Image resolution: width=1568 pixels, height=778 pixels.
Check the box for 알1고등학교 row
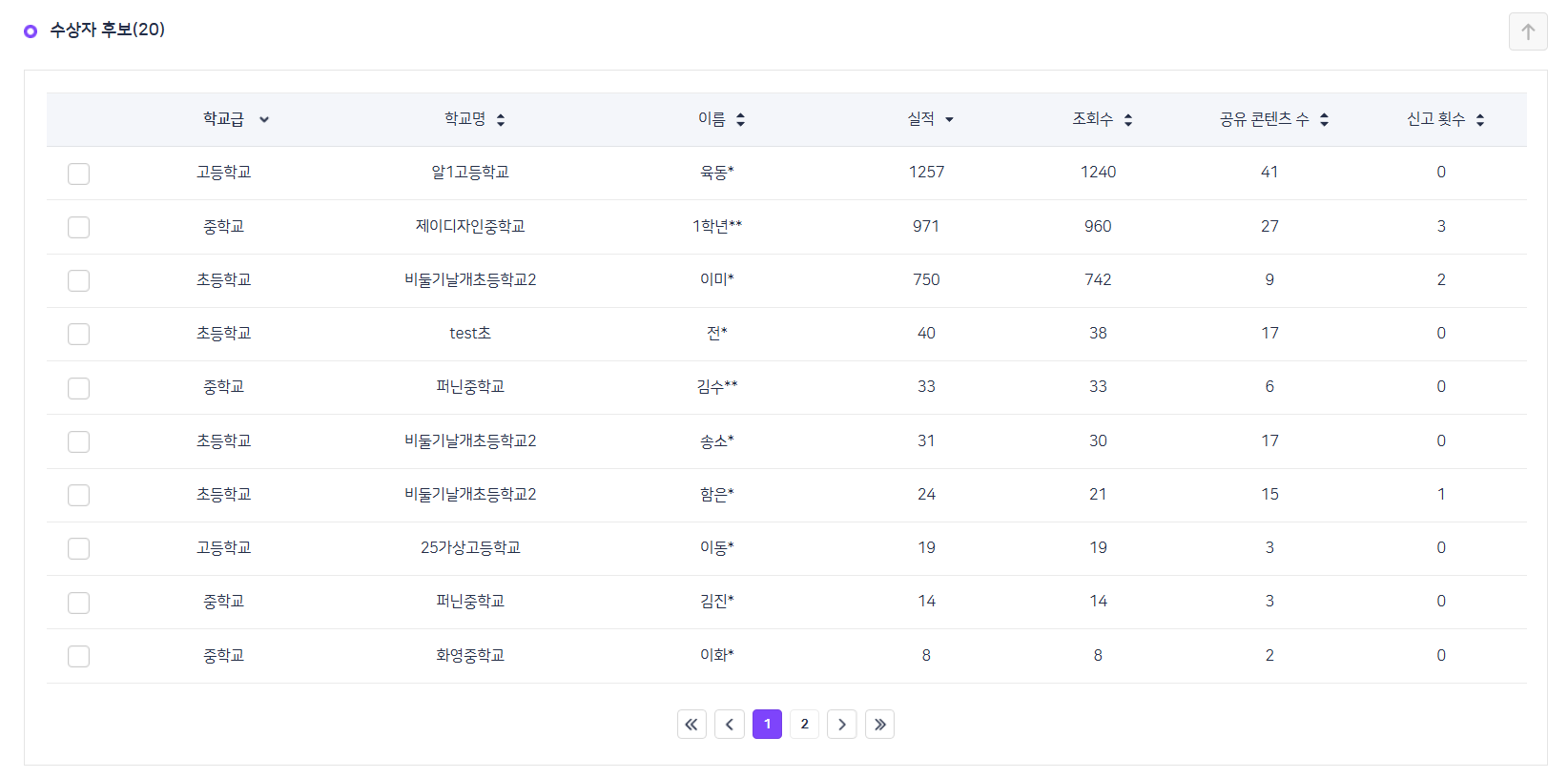tap(78, 174)
